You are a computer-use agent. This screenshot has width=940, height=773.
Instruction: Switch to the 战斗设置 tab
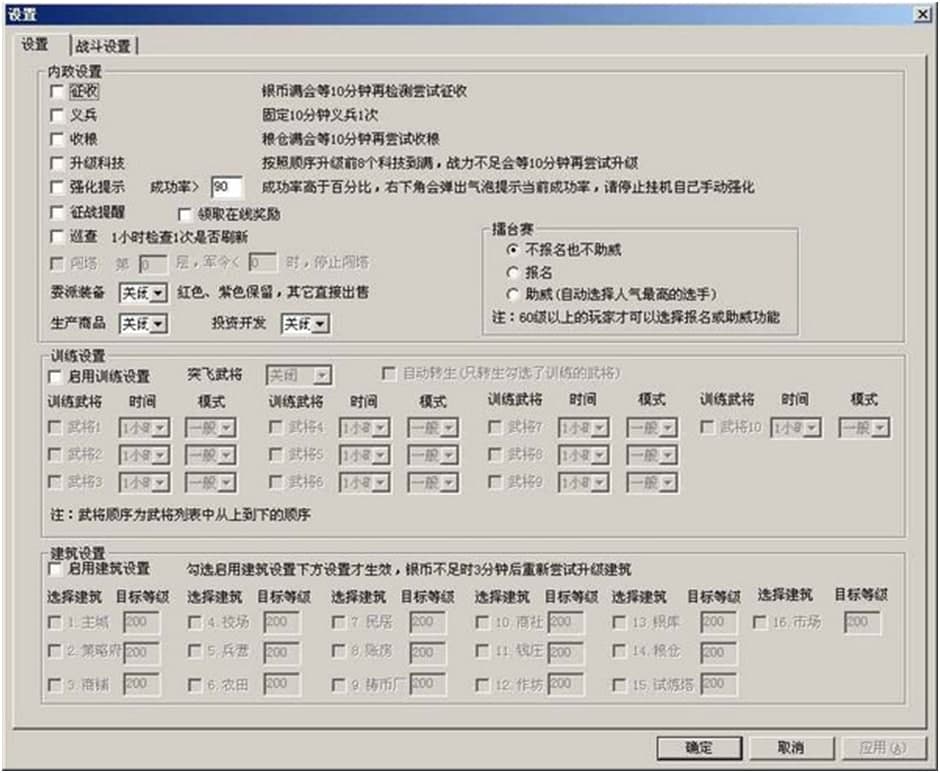(103, 46)
